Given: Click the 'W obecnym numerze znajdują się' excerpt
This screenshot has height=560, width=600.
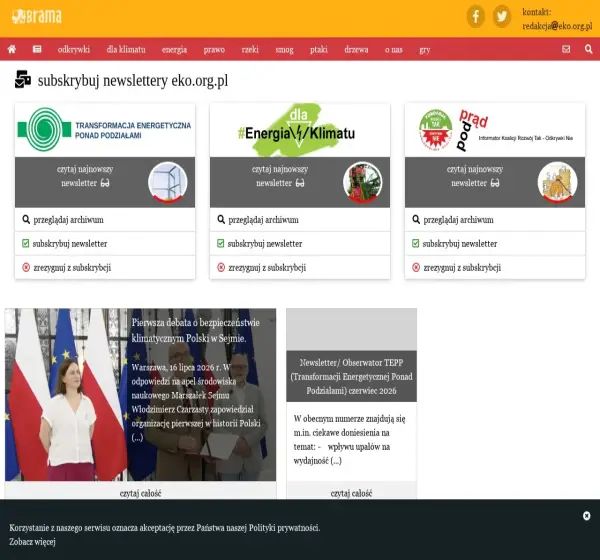Looking at the screenshot, I should point(349,440).
